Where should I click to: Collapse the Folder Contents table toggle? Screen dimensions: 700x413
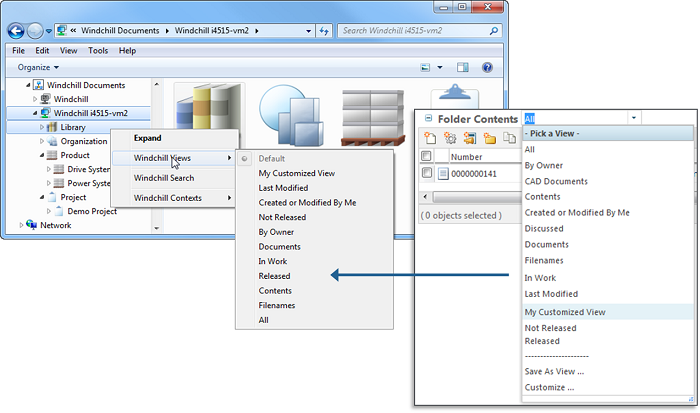428,118
